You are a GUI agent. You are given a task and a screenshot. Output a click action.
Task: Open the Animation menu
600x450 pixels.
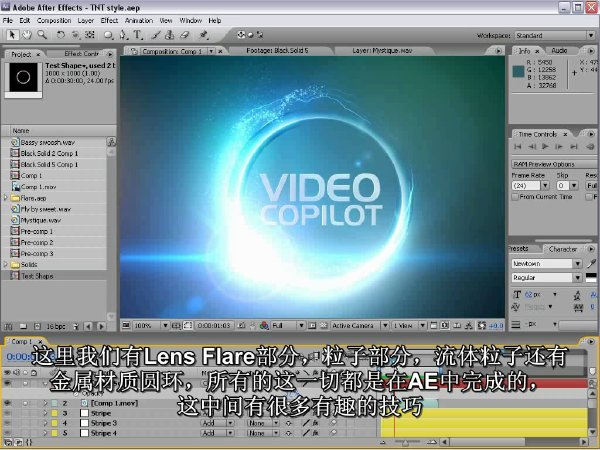pyautogui.click(x=139, y=20)
